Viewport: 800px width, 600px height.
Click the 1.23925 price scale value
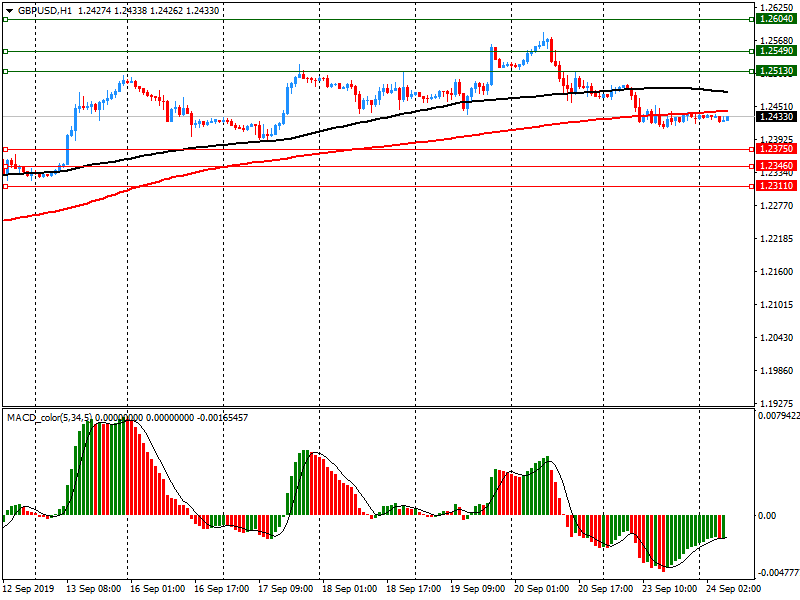(777, 139)
